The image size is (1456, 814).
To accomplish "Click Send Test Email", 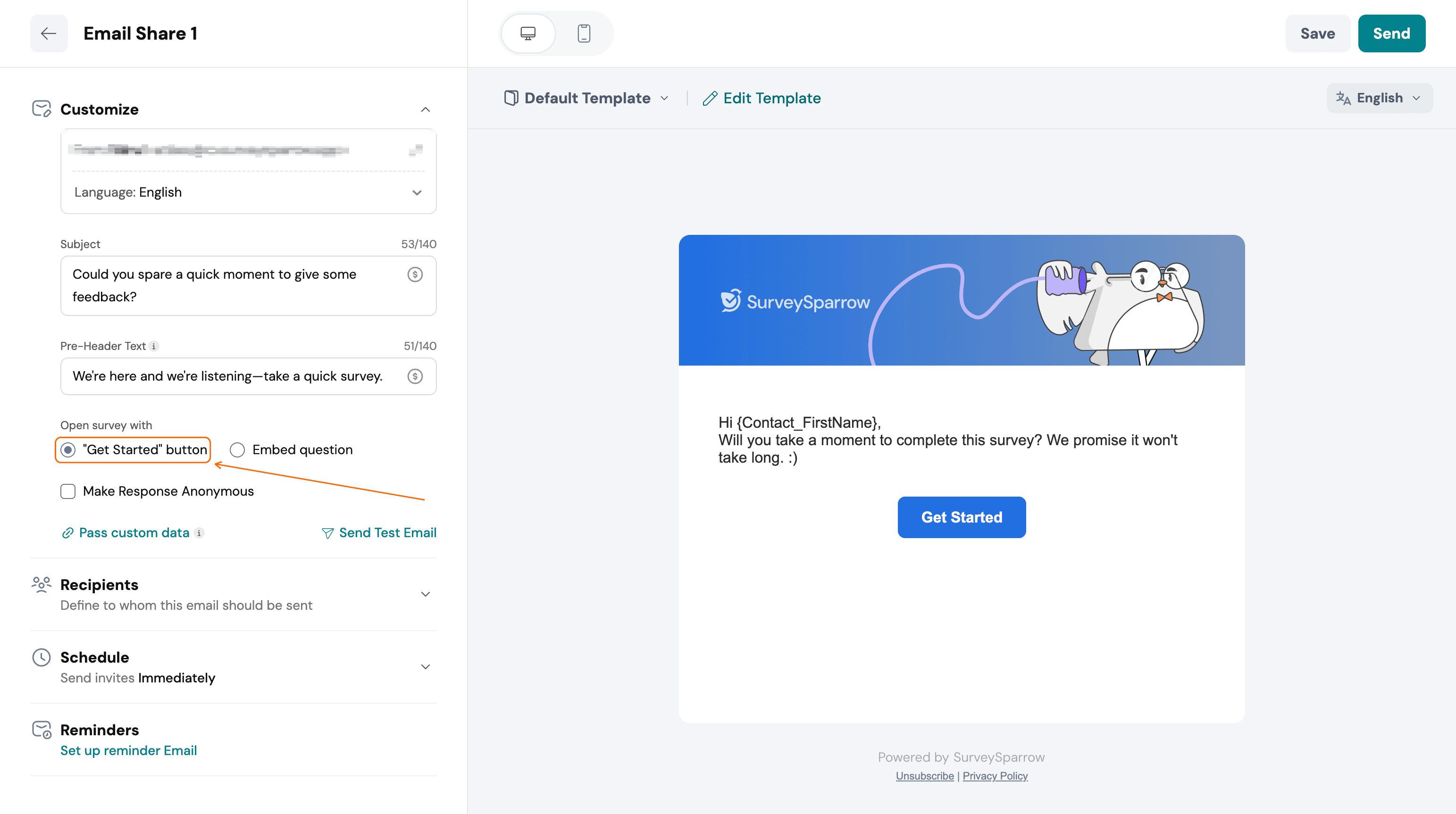I will click(379, 533).
